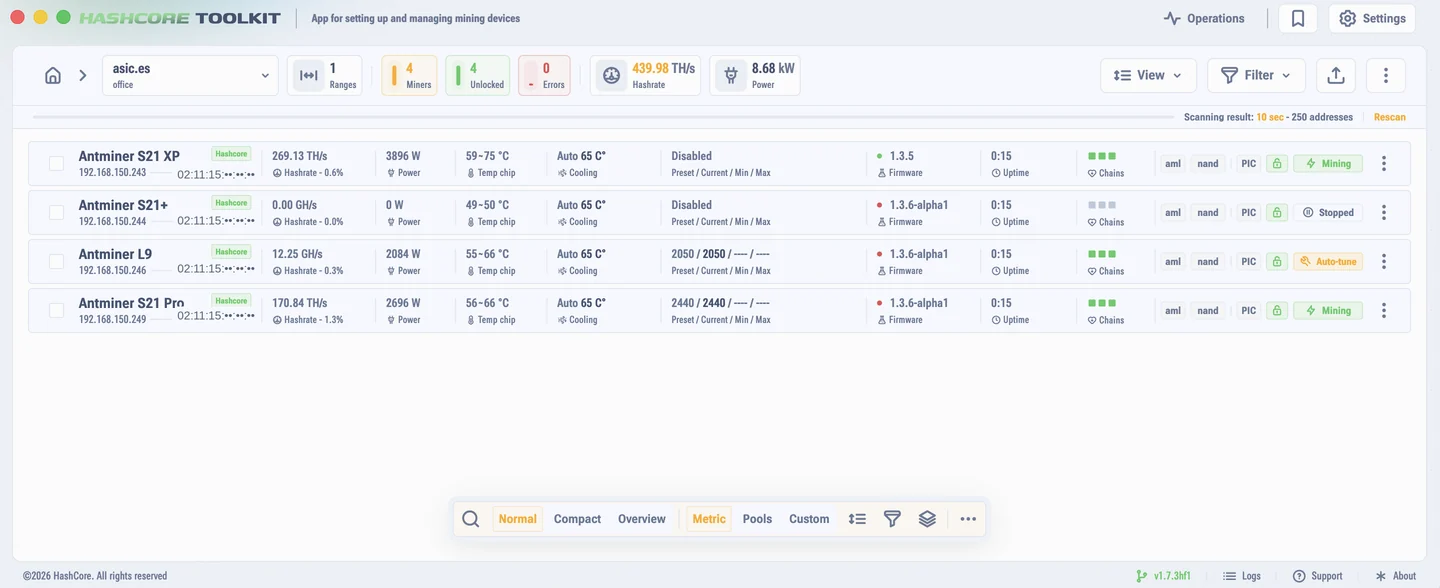Viewport: 1440px width, 588px height.
Task: Click the funnel filter icon in bottom toolbar
Action: click(892, 519)
